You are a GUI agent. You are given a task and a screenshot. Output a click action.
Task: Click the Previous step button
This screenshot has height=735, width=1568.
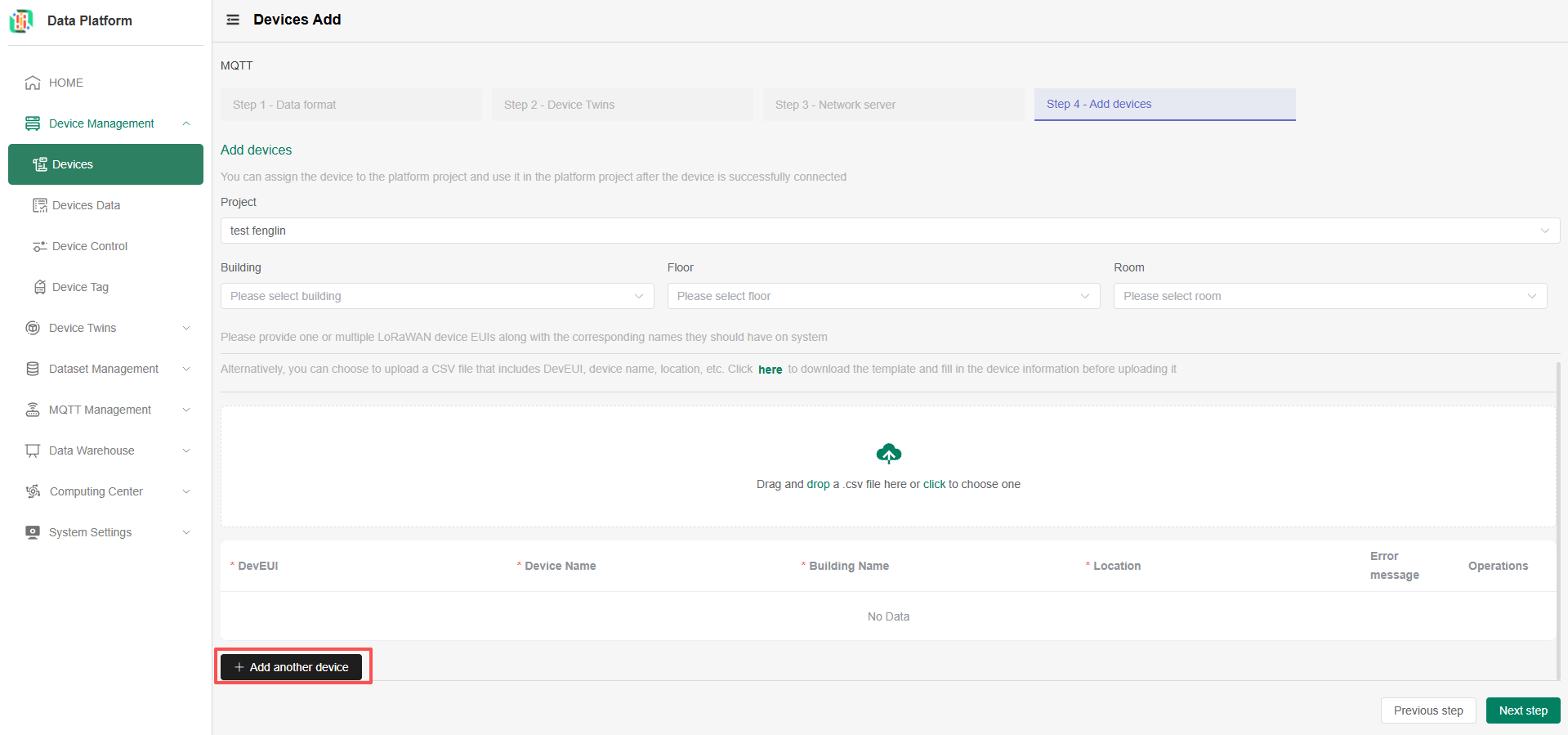[x=1428, y=710]
